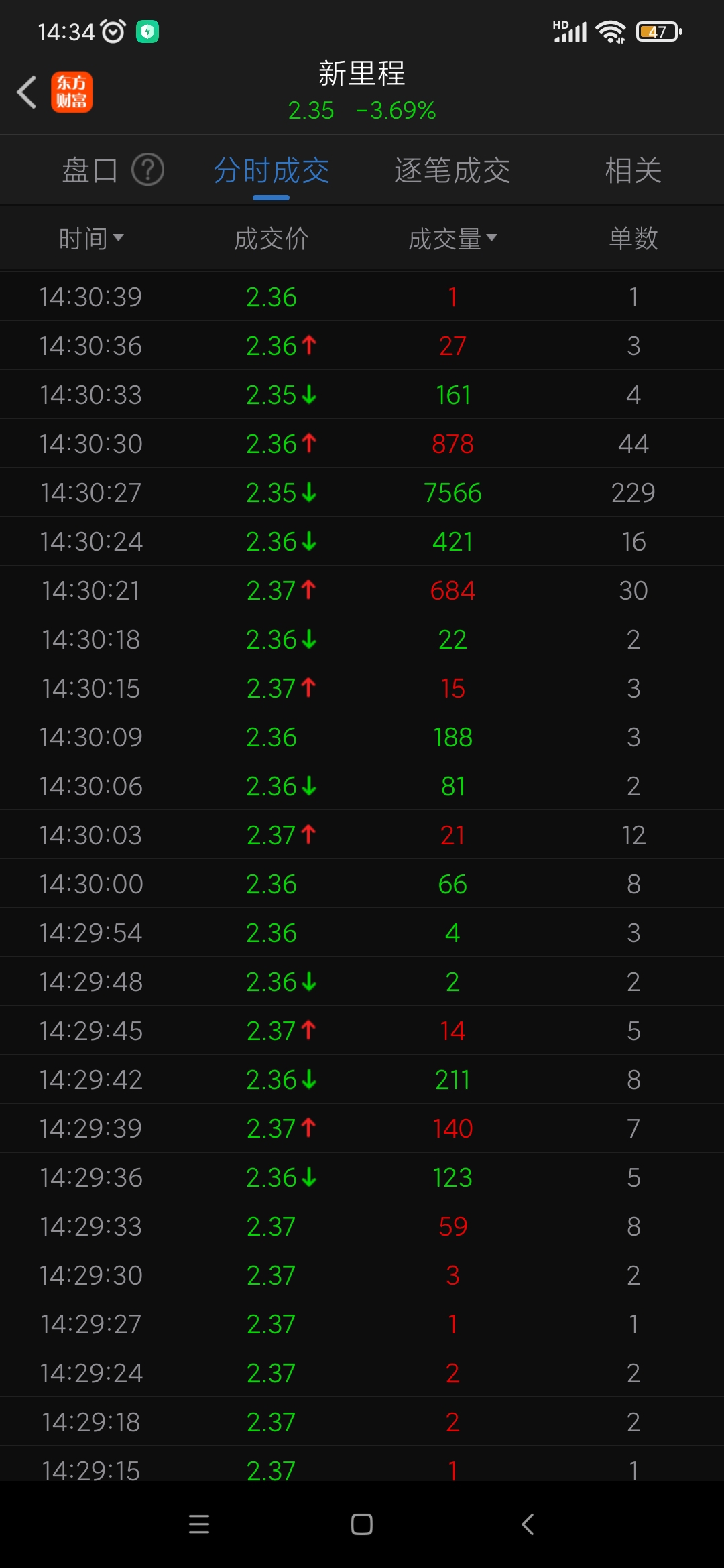
Task: Select the trade row at 14:30:24
Action: tap(362, 541)
